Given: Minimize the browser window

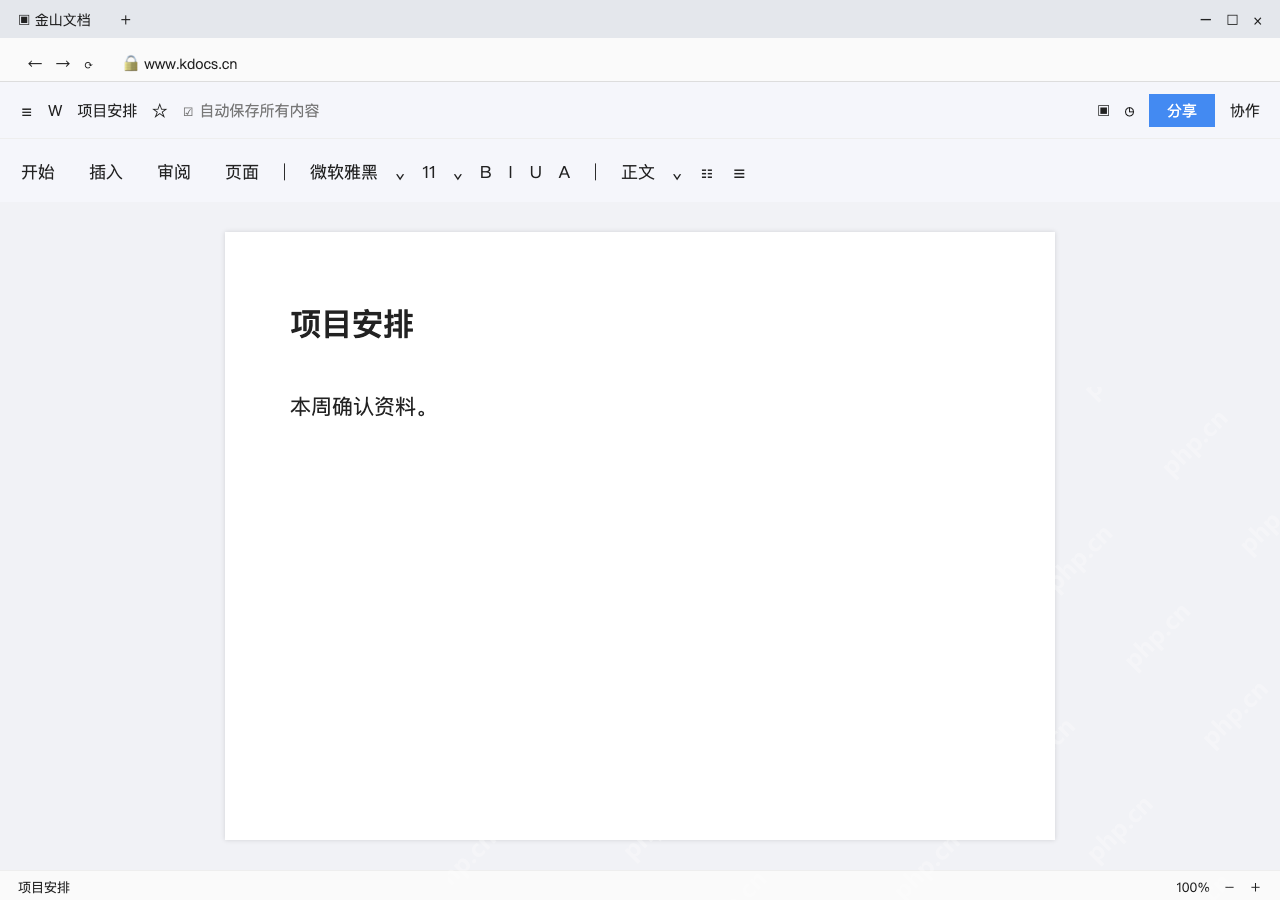Looking at the screenshot, I should click(1206, 19).
